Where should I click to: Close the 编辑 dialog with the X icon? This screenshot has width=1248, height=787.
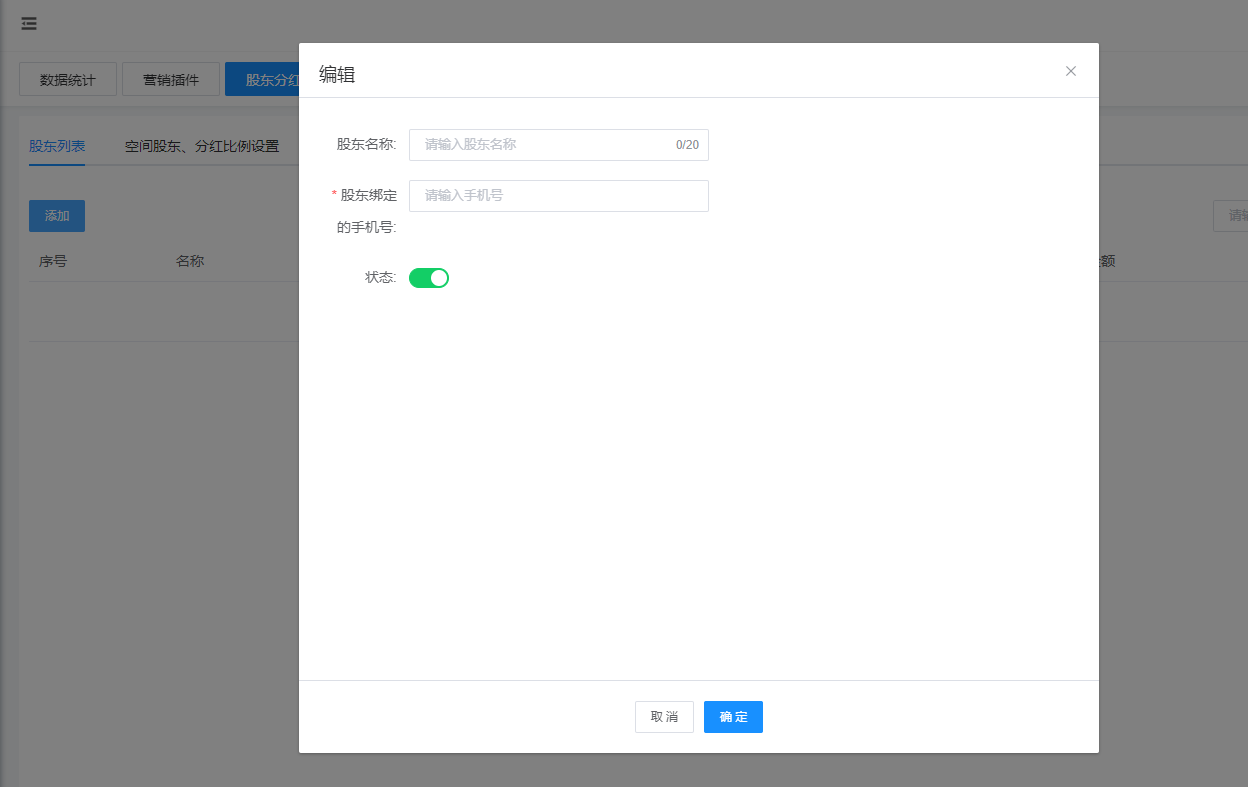[x=1071, y=71]
